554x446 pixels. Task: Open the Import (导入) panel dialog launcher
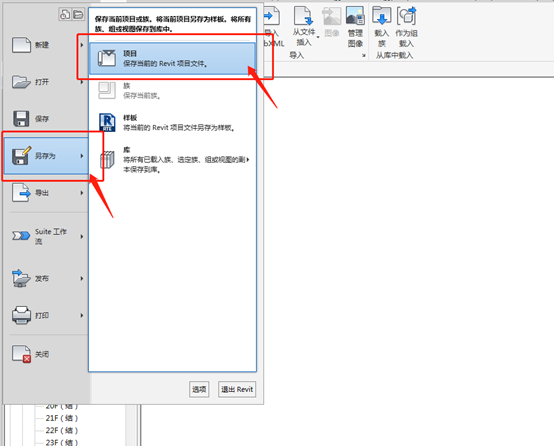pos(364,55)
